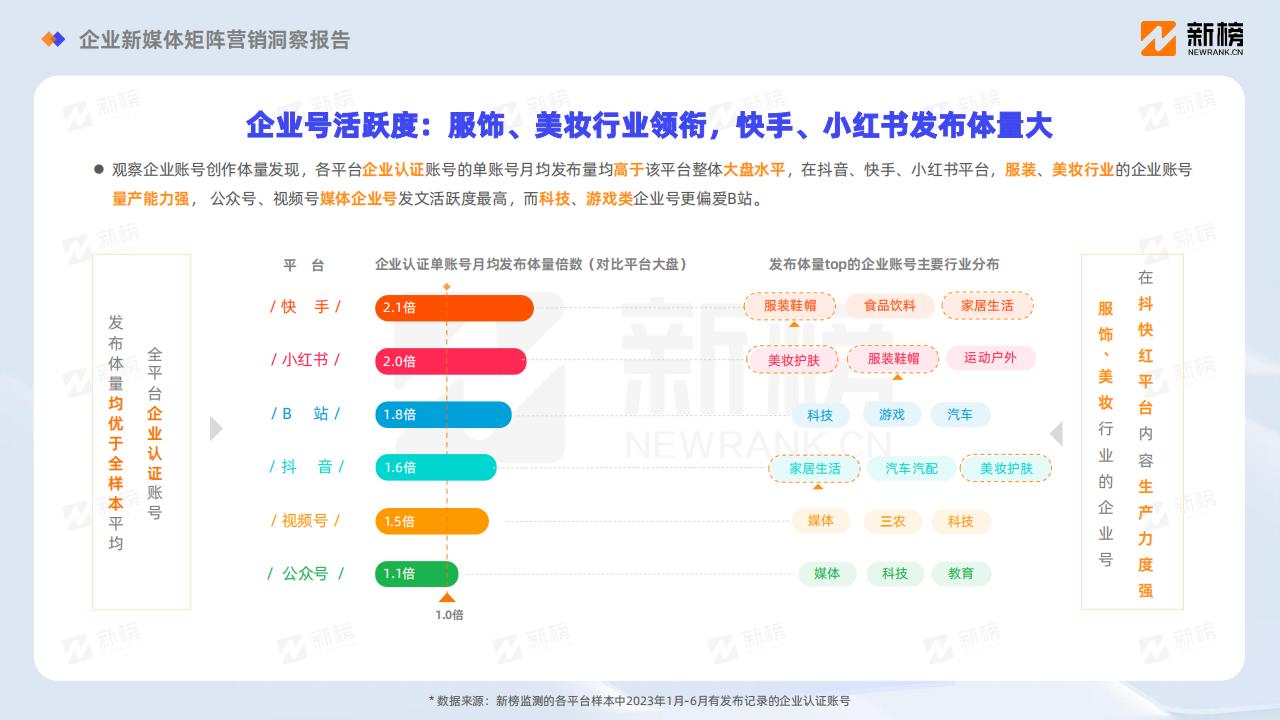Click the 三农 tag

click(893, 521)
